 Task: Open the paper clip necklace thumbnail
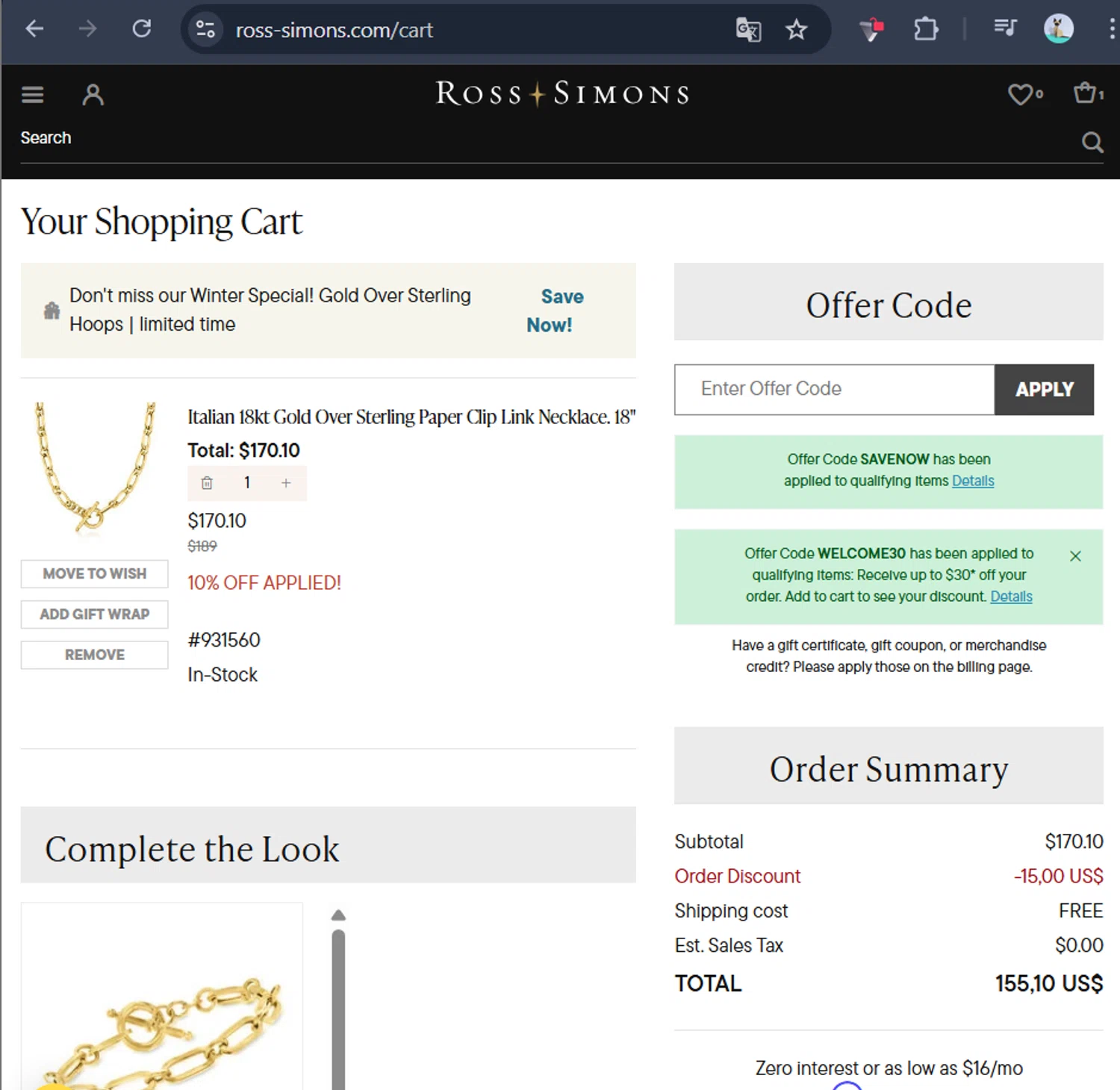pyautogui.click(x=95, y=467)
